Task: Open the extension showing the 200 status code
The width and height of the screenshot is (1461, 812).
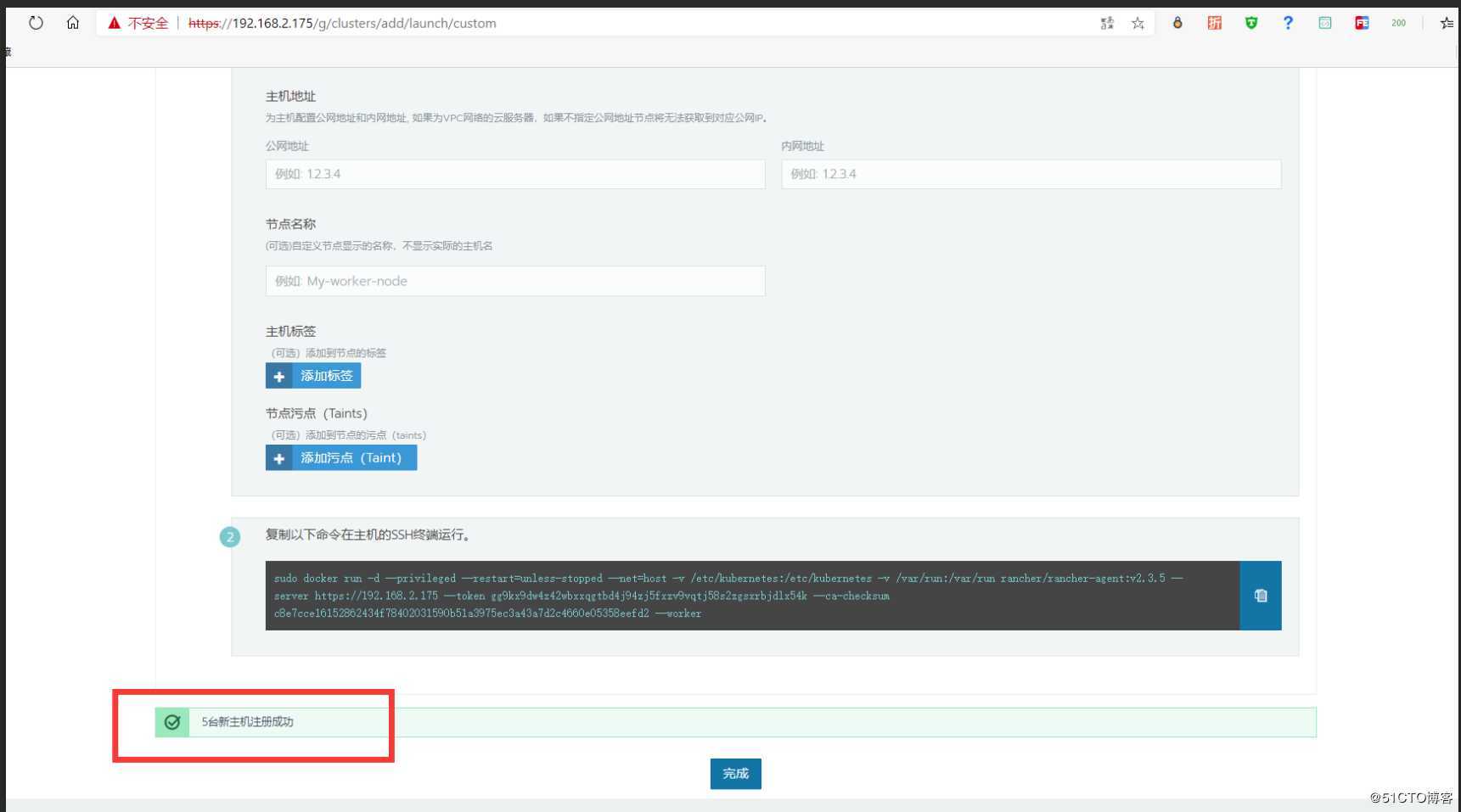Action: pos(1399,23)
